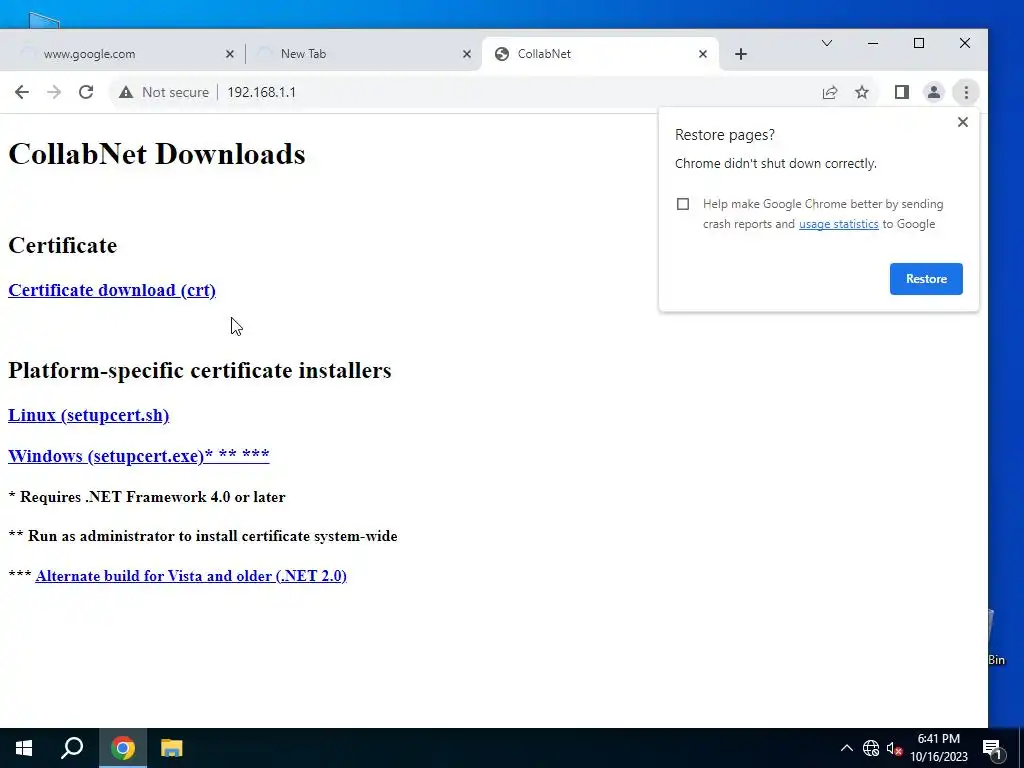This screenshot has width=1024, height=768.
Task: Close the www.google.com tab
Action: point(230,54)
